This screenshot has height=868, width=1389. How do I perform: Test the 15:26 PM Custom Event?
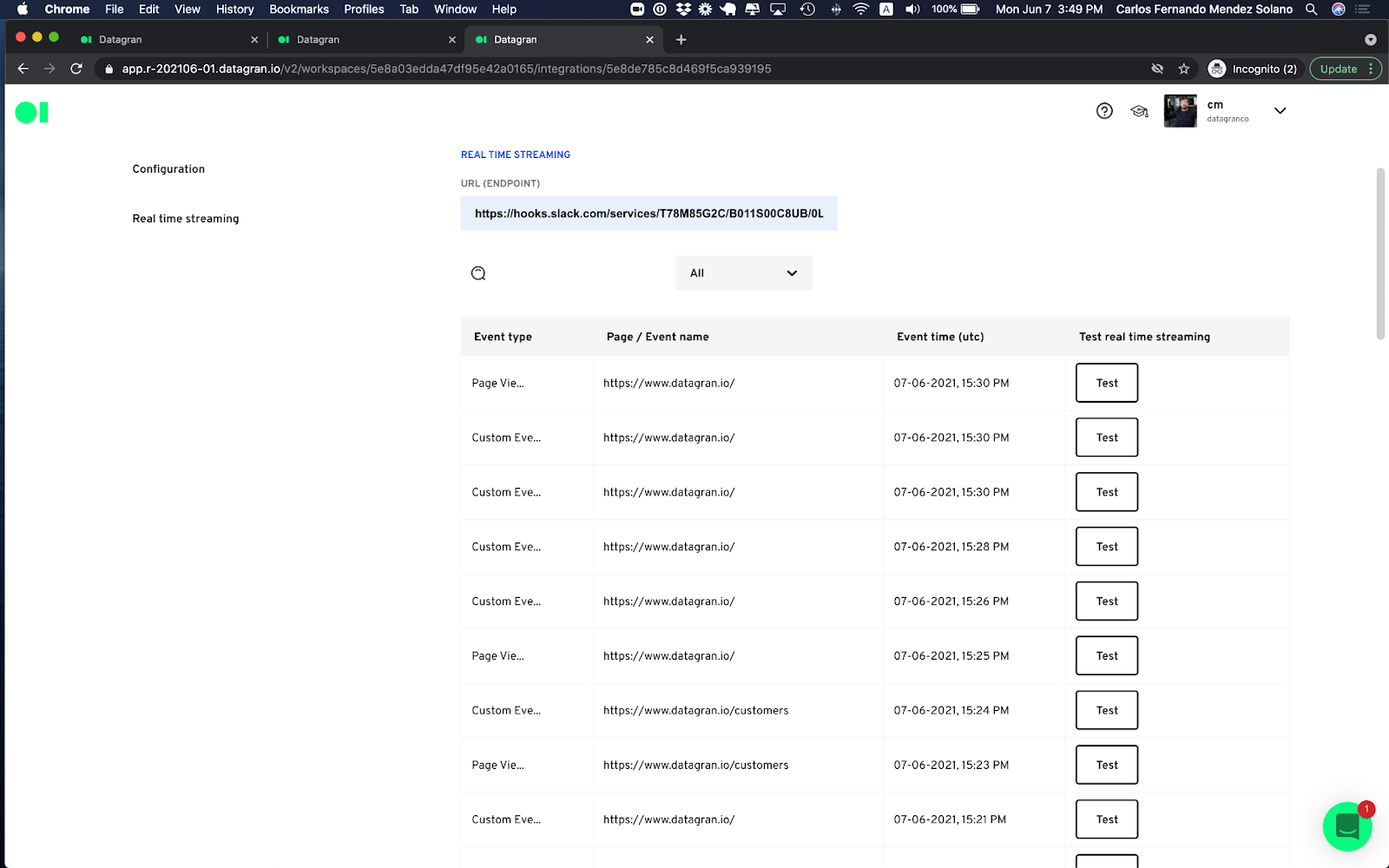coord(1107,602)
